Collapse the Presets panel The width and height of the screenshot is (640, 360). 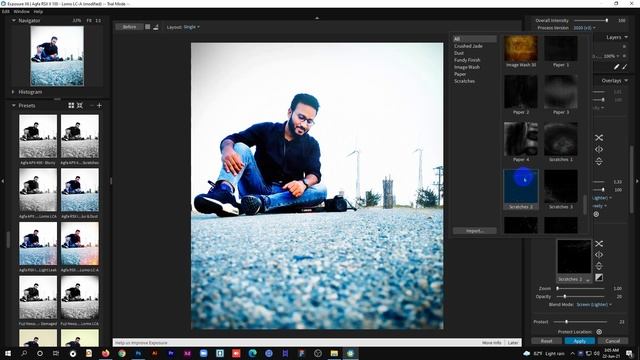pyautogui.click(x=14, y=105)
